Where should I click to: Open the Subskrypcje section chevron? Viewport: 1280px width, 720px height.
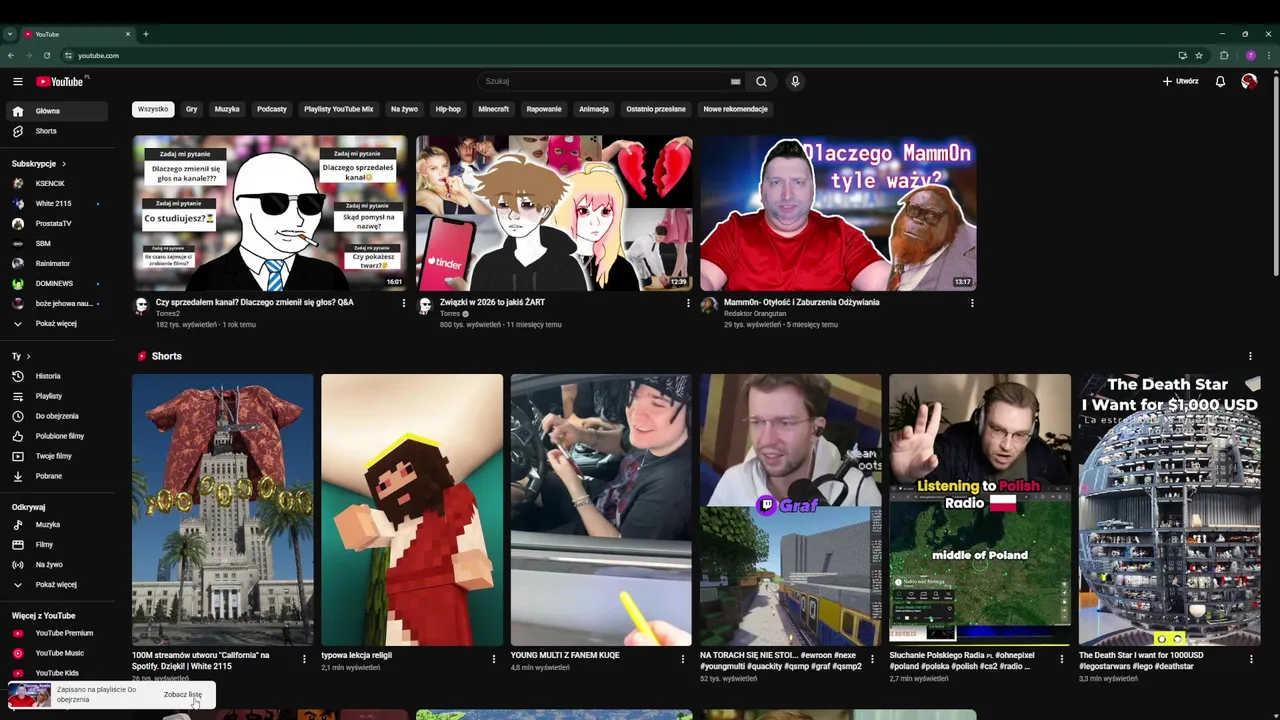(64, 163)
